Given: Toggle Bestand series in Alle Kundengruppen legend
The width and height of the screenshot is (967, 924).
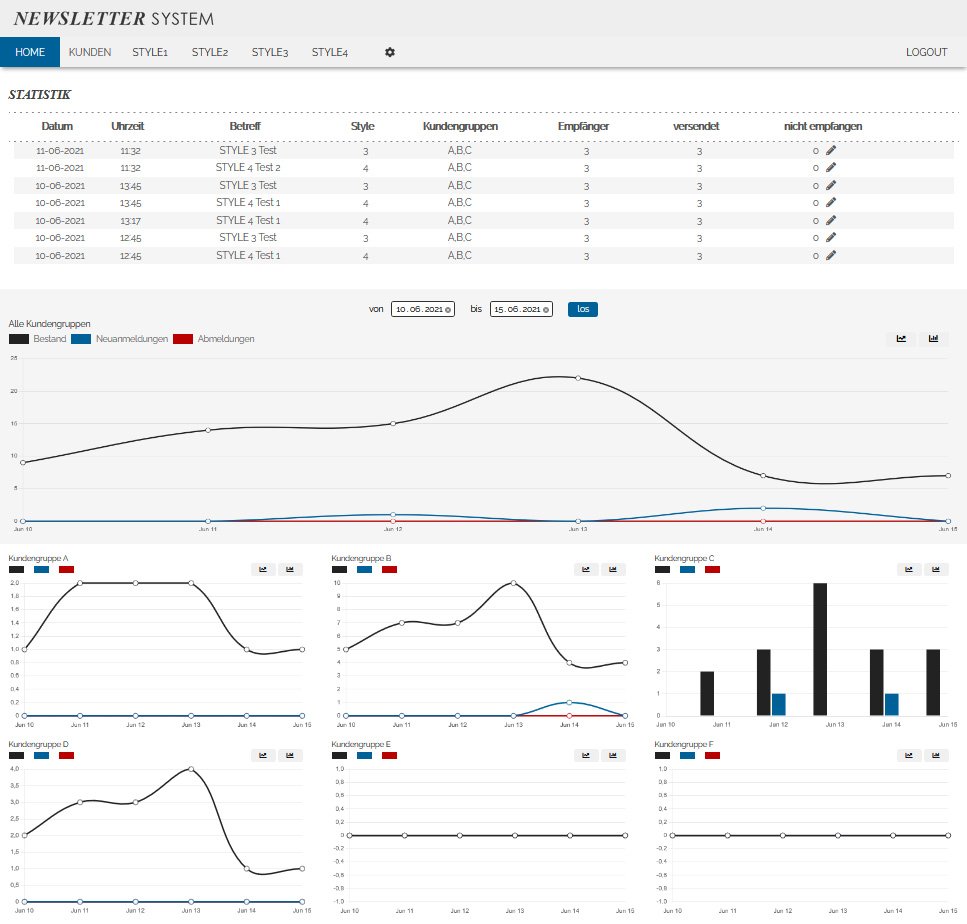Looking at the screenshot, I should point(20,339).
